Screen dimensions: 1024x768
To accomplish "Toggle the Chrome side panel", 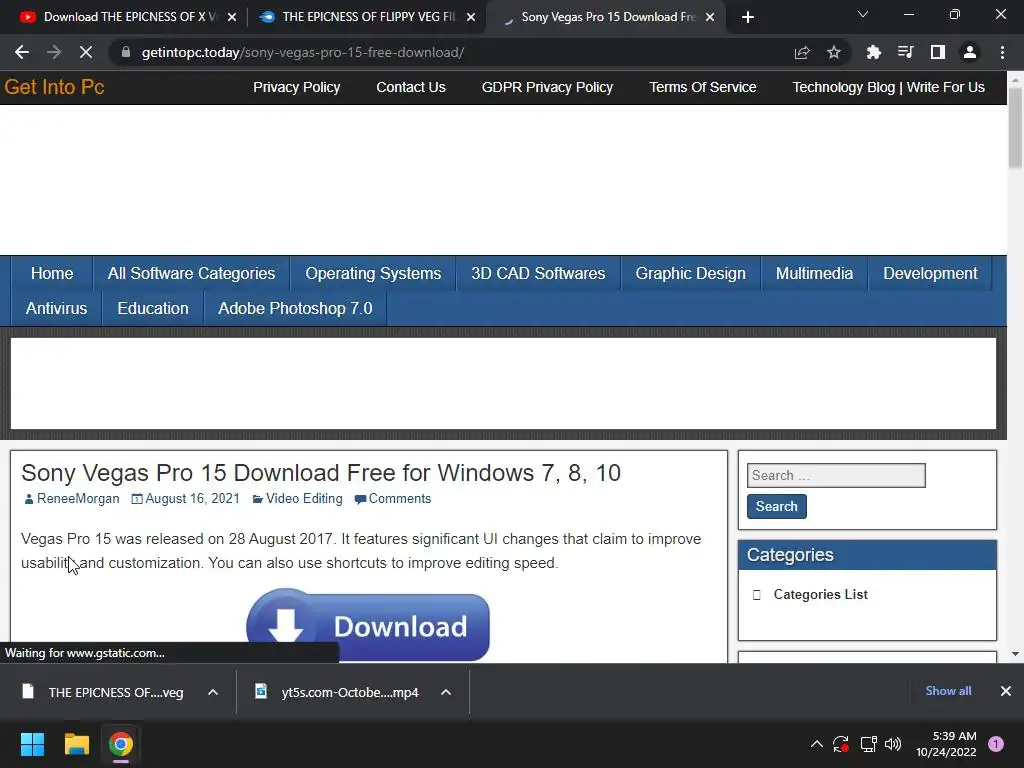I will click(x=938, y=52).
